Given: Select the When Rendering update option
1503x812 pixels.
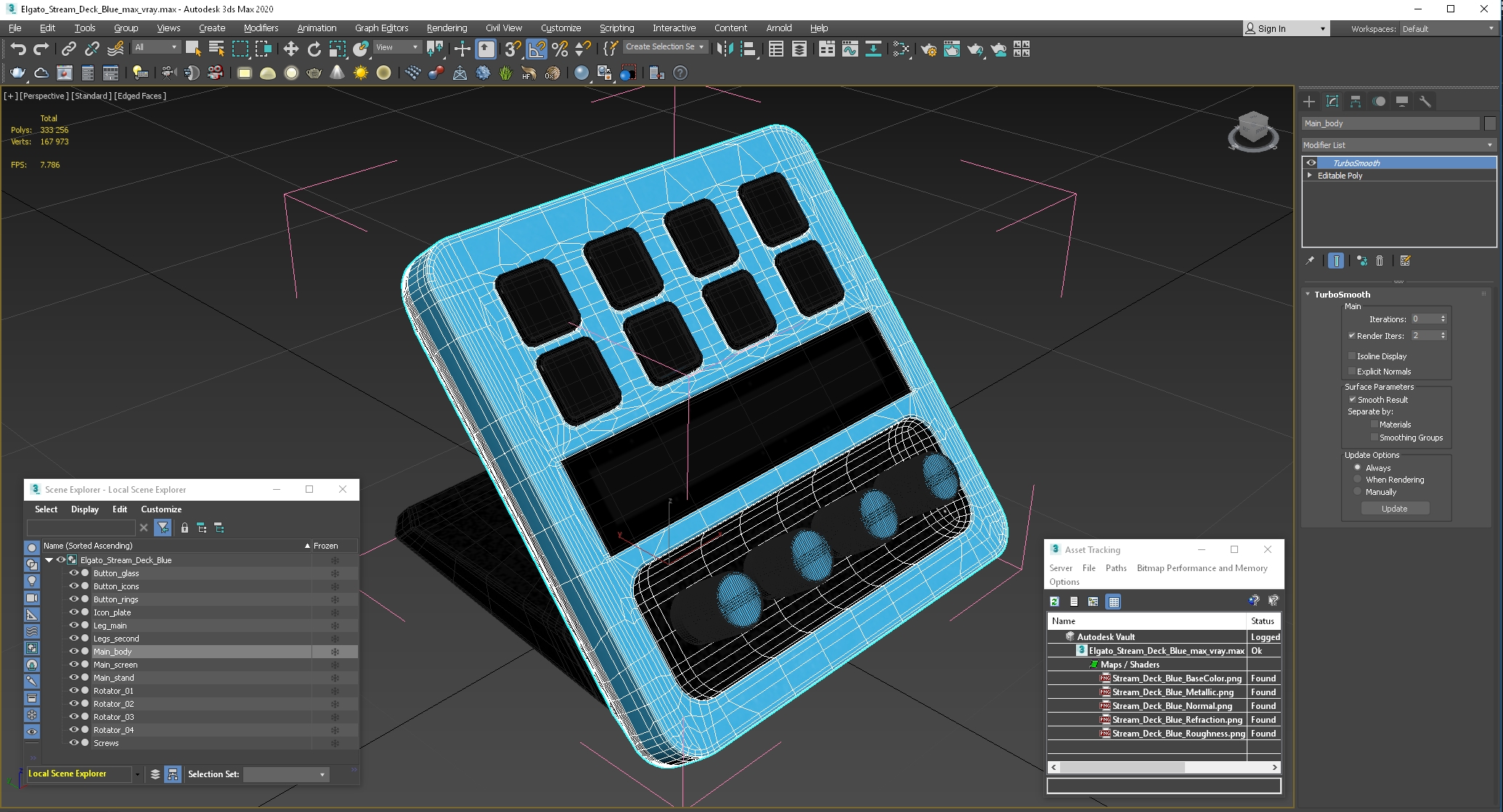Looking at the screenshot, I should 1357,479.
